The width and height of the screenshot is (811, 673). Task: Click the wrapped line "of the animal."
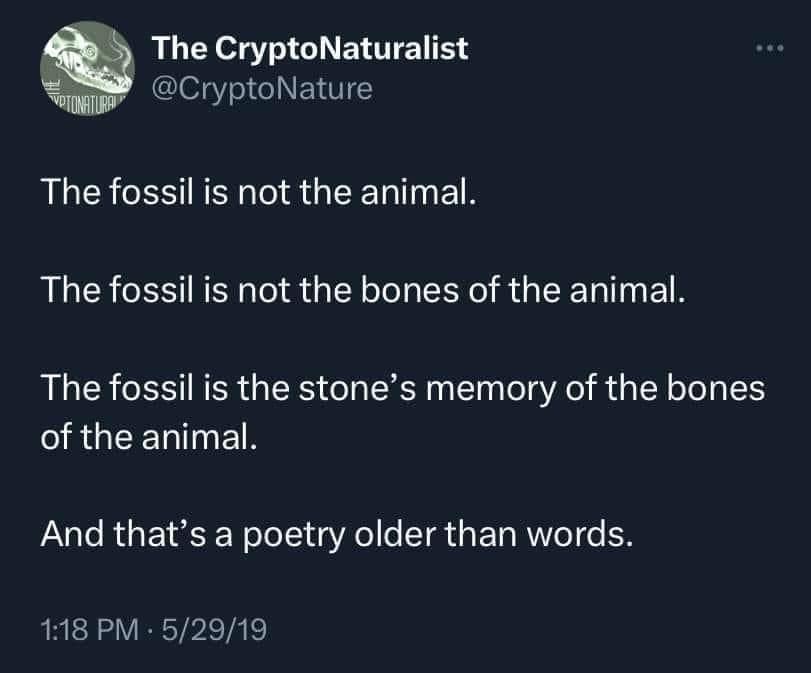pyautogui.click(x=149, y=438)
